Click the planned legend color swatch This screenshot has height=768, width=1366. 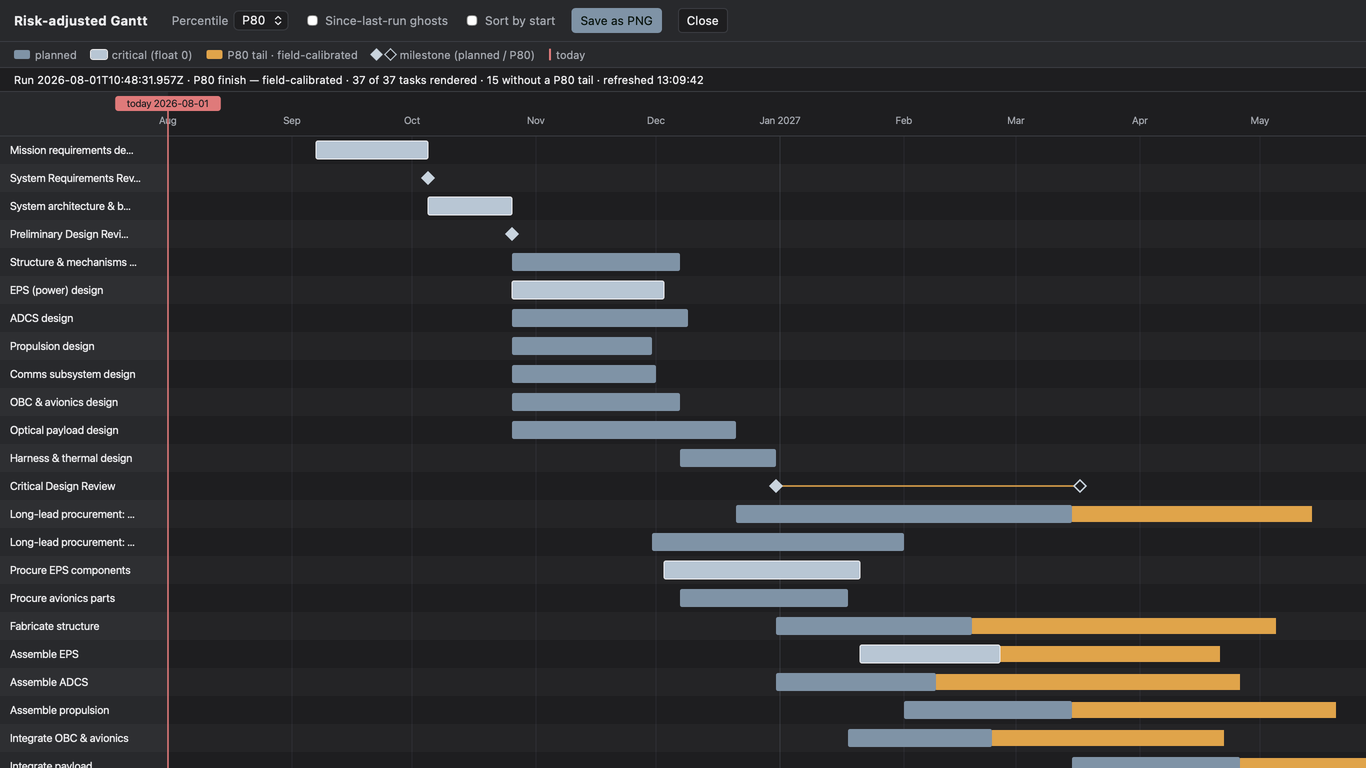22,55
